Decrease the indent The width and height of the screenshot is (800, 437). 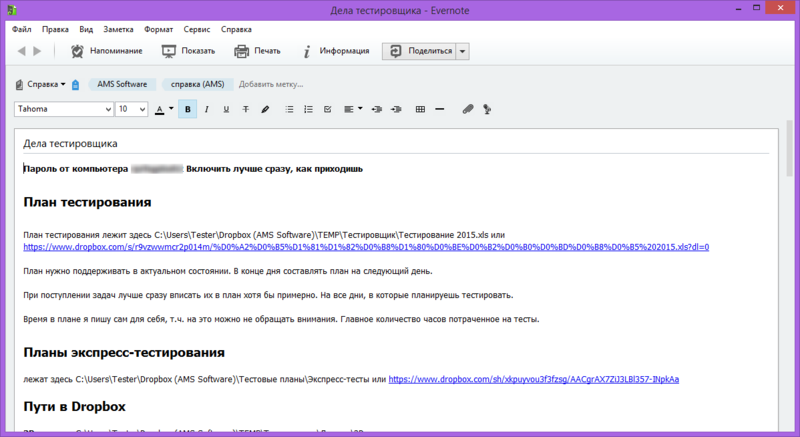tap(377, 109)
